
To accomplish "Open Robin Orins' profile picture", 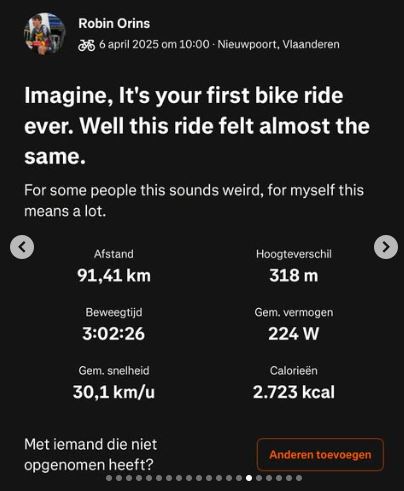I will (44, 33).
